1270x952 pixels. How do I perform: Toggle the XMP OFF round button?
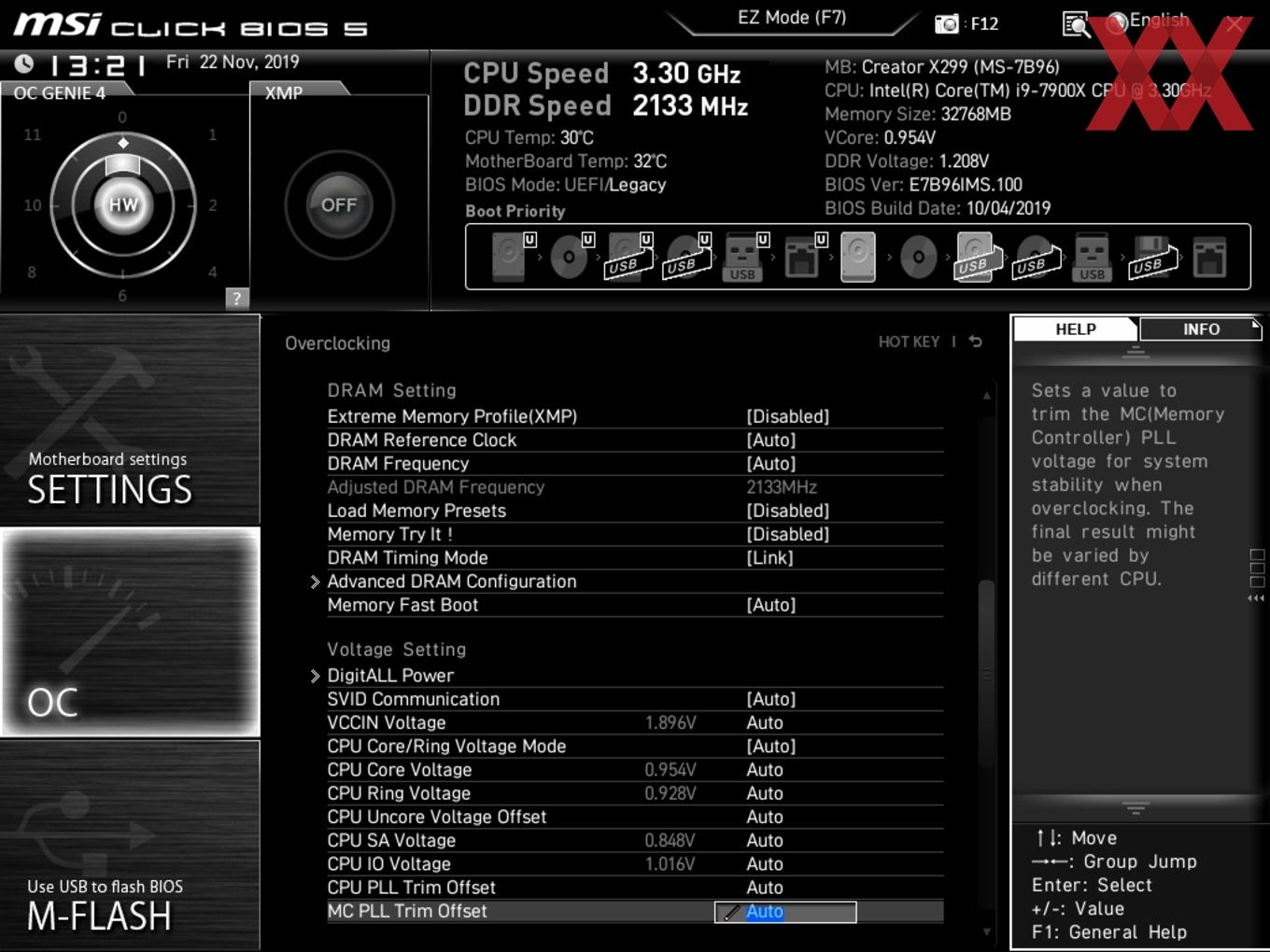(x=339, y=204)
